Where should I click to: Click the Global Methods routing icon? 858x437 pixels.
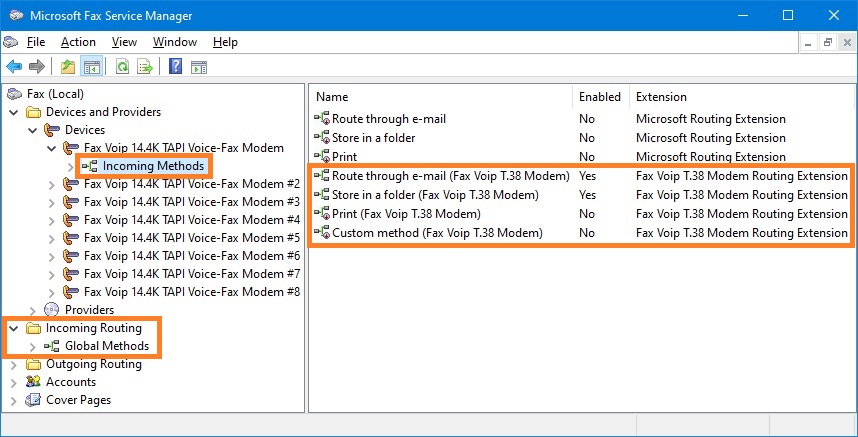pyautogui.click(x=52, y=346)
